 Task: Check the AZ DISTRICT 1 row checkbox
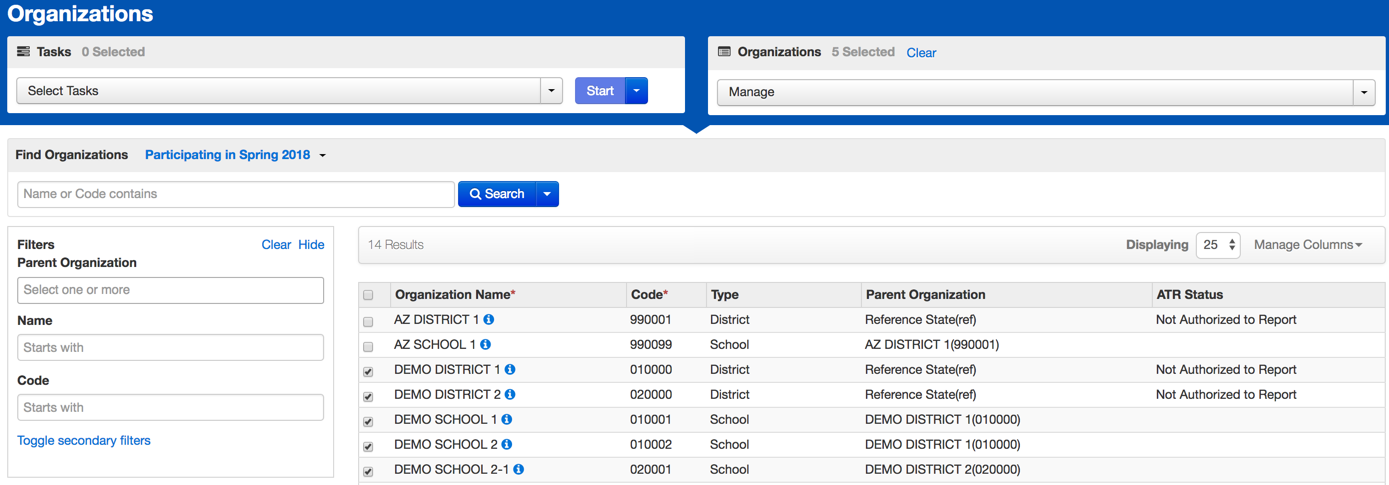click(368, 322)
